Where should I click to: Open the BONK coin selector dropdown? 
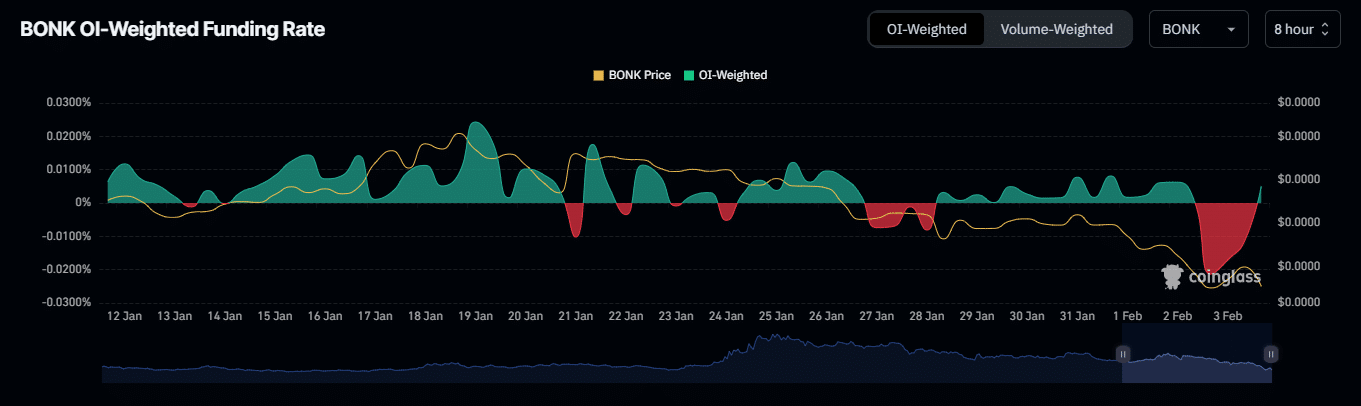[1197, 29]
